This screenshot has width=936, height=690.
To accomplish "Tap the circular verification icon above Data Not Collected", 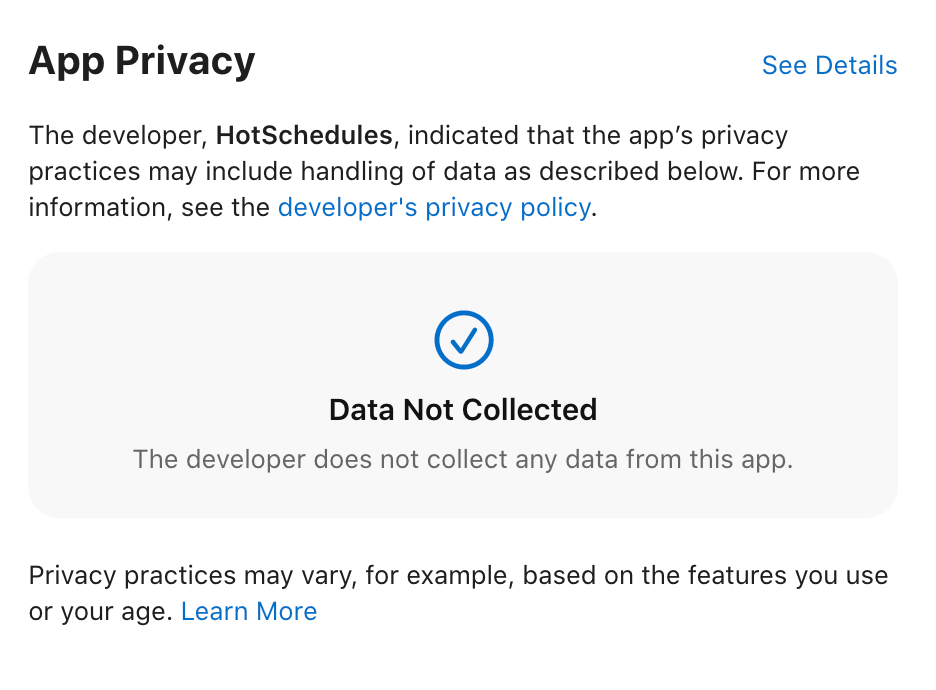I will click(x=463, y=339).
